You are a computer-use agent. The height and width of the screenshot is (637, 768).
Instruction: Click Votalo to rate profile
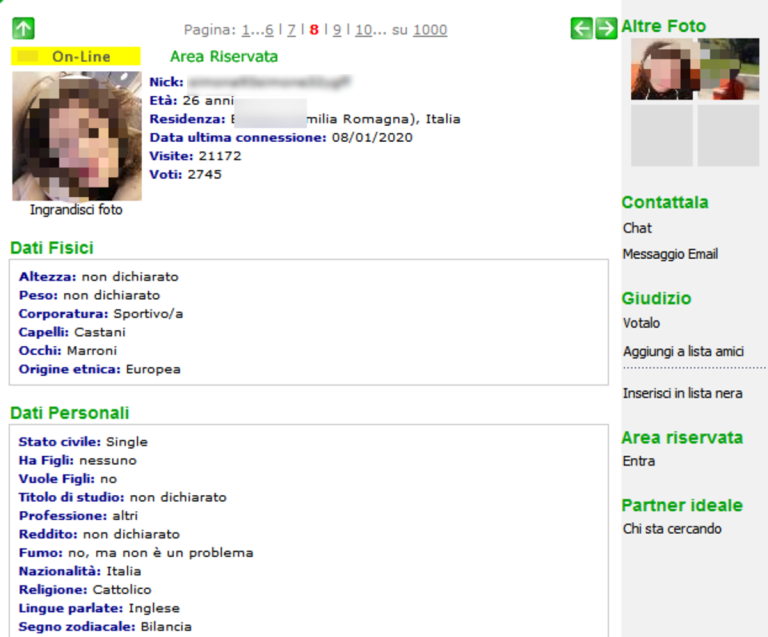tap(641, 323)
